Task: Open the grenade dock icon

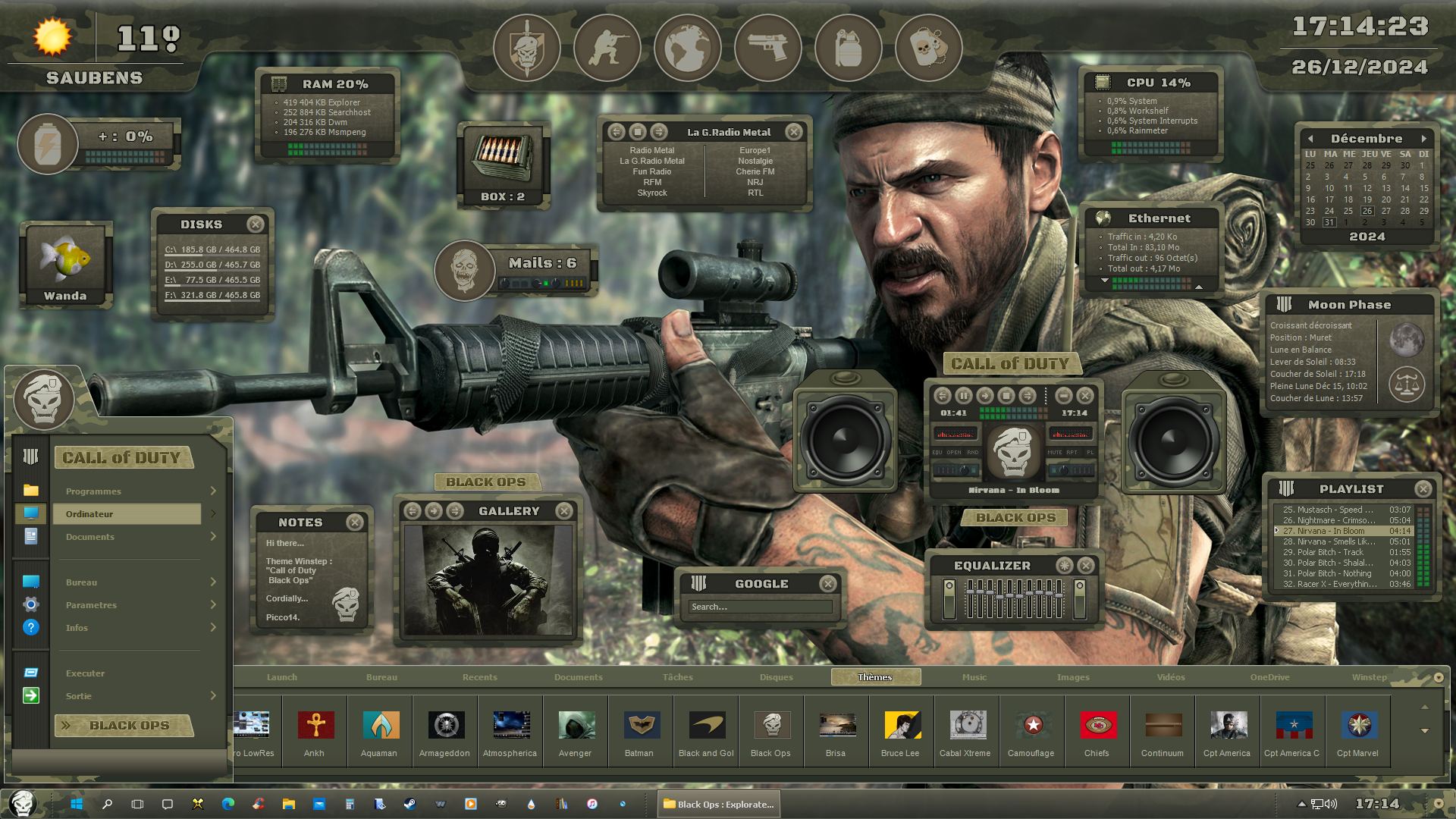Action: (849, 49)
